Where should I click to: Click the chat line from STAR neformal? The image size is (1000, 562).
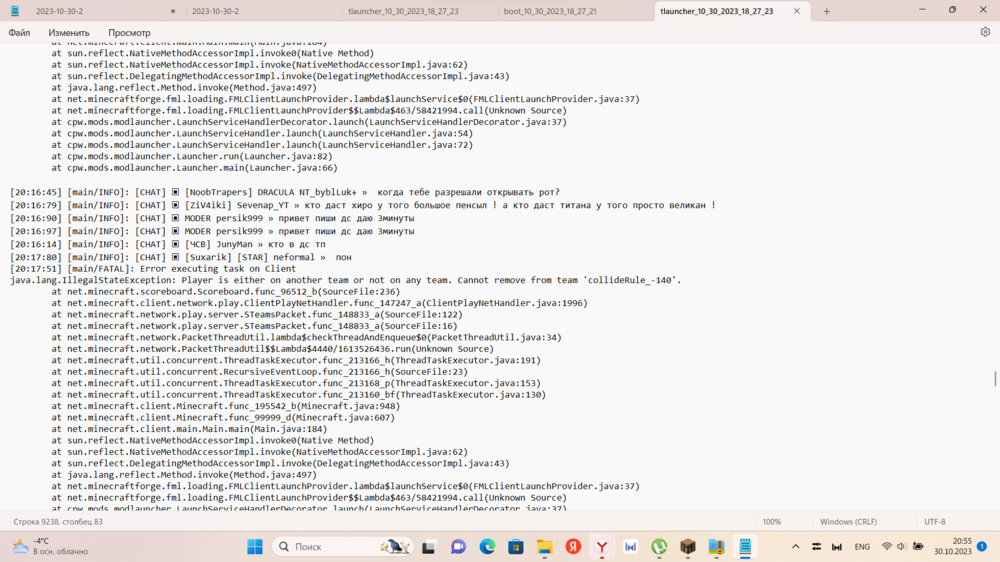pyautogui.click(x=180, y=257)
